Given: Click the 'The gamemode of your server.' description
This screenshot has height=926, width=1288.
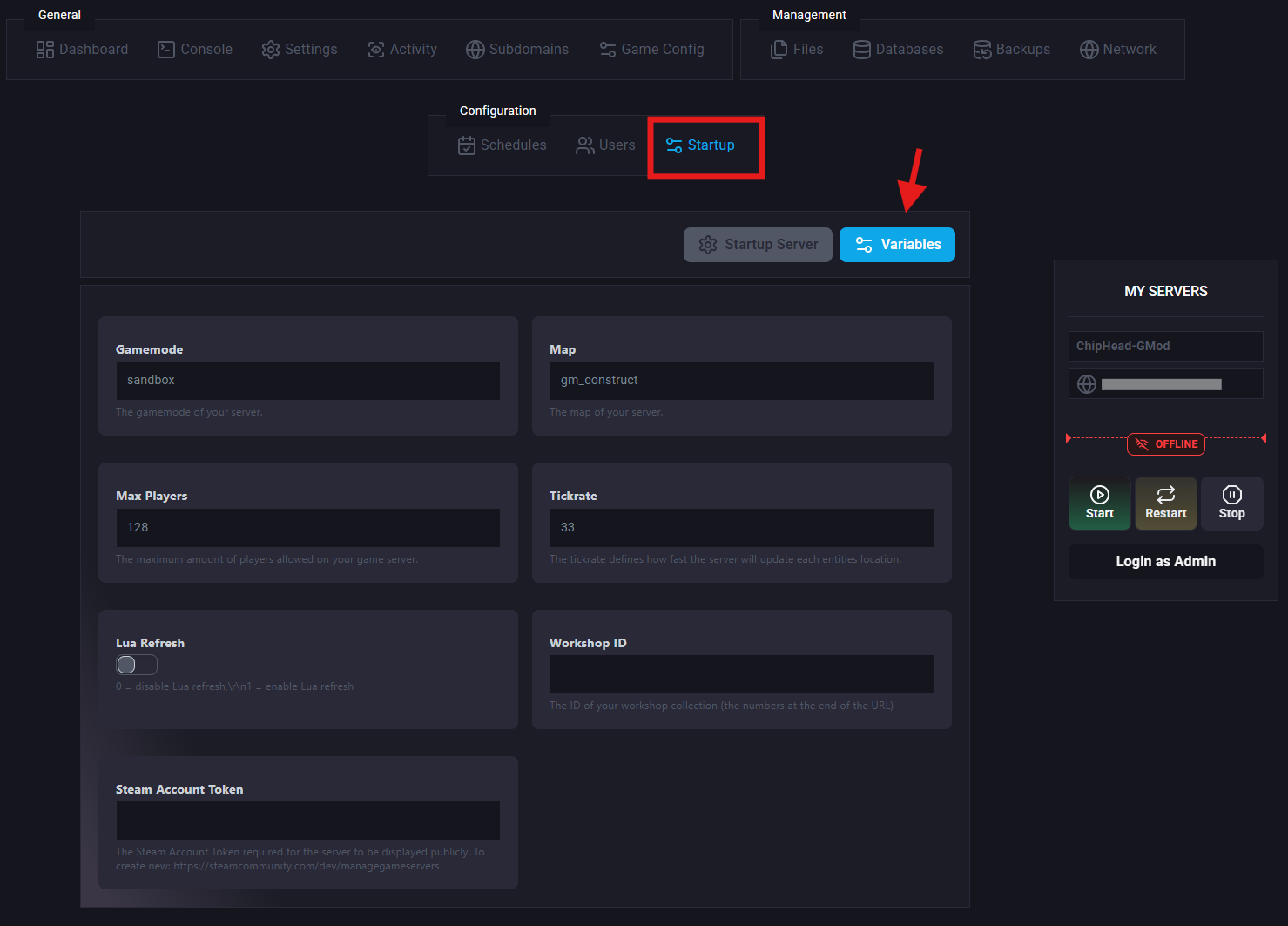Looking at the screenshot, I should coord(189,412).
